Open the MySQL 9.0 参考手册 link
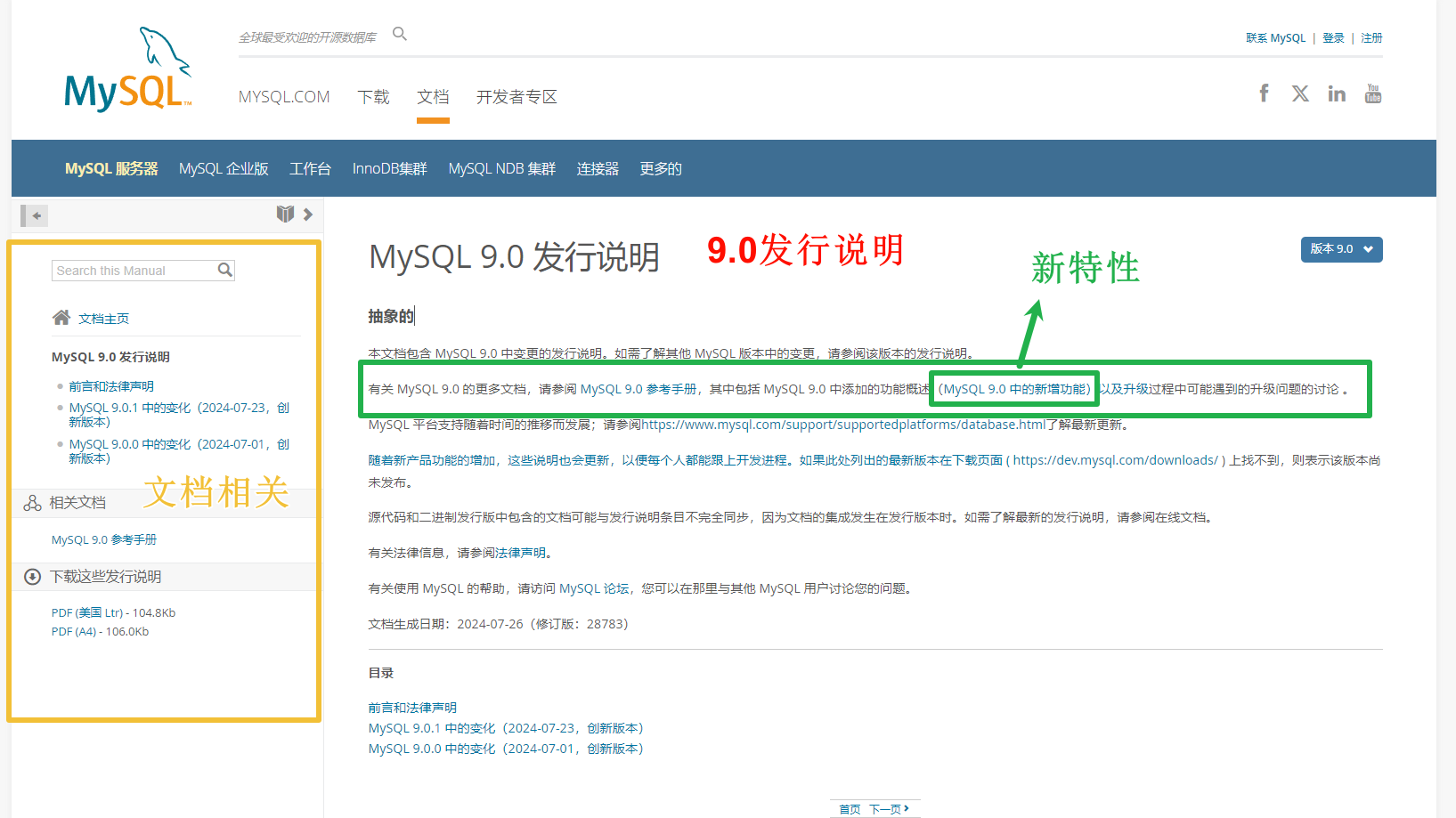 pyautogui.click(x=103, y=539)
